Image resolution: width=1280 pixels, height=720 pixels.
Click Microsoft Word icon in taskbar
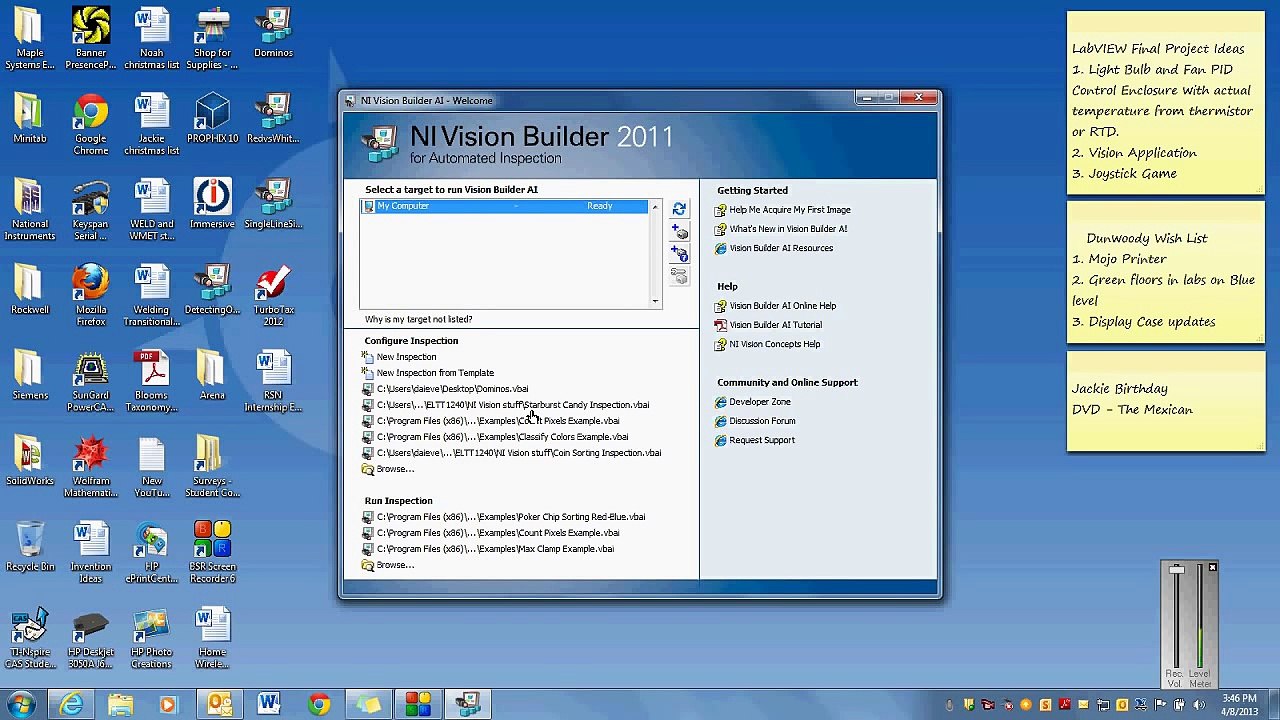click(x=268, y=704)
